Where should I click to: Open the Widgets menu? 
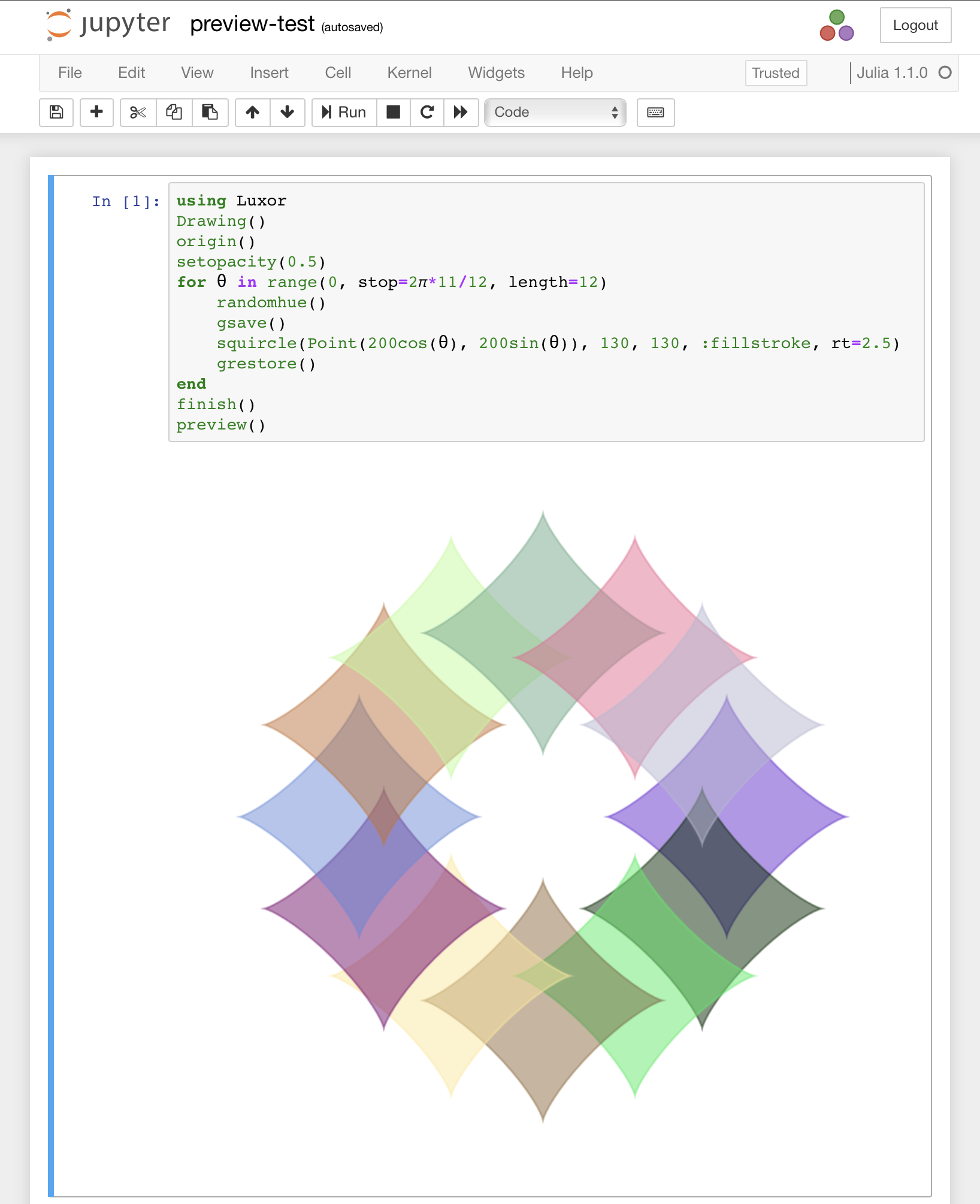[x=496, y=72]
